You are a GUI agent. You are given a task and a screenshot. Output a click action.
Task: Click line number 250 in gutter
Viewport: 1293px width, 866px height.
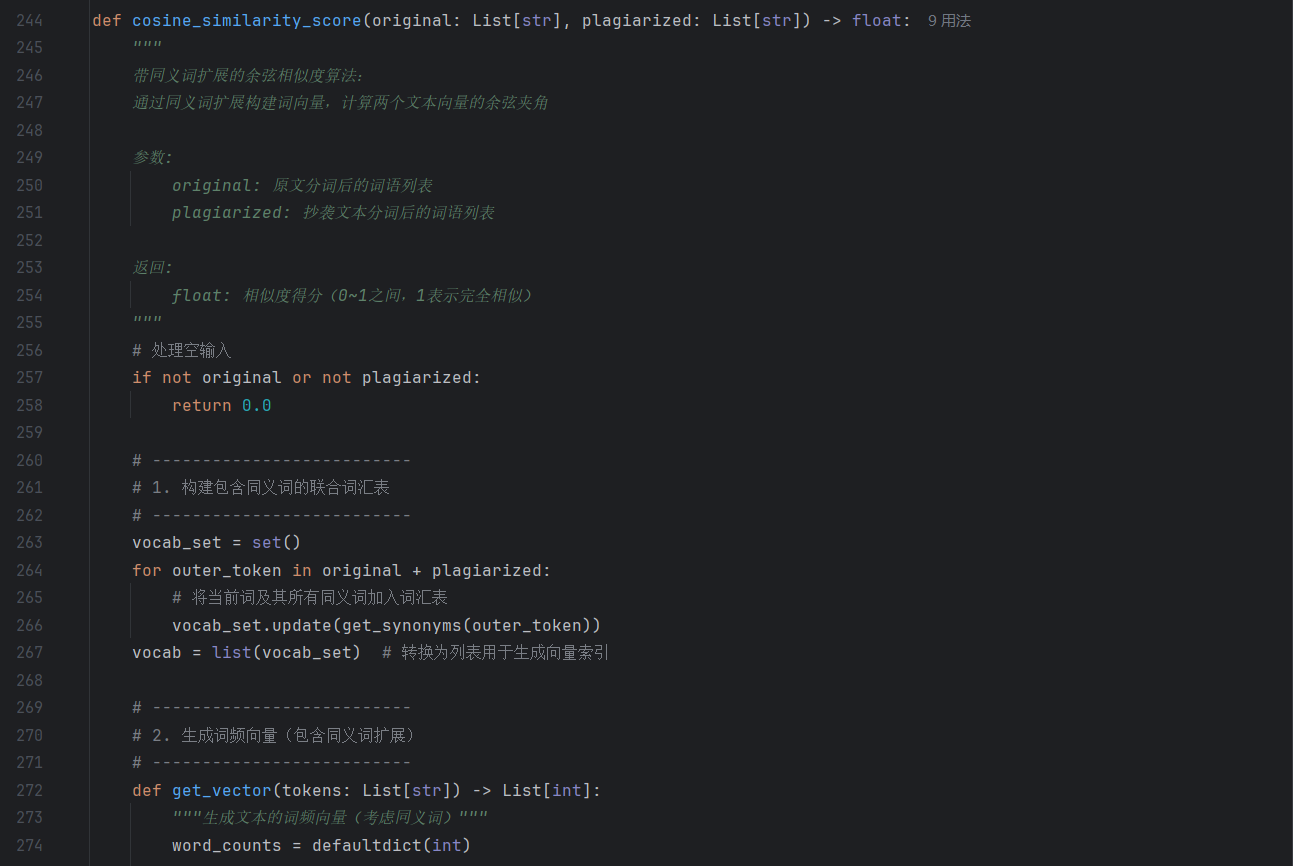tap(30, 185)
